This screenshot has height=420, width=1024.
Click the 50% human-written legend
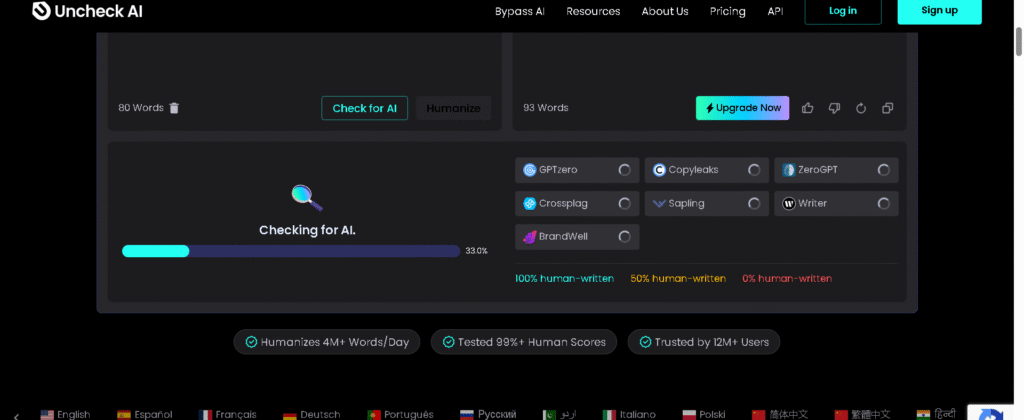point(678,278)
